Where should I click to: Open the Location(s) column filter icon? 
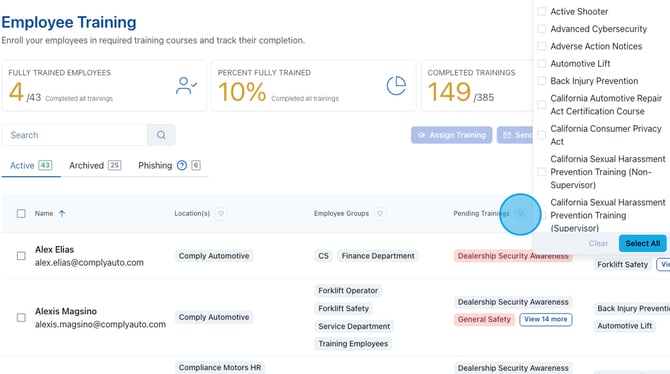221,213
